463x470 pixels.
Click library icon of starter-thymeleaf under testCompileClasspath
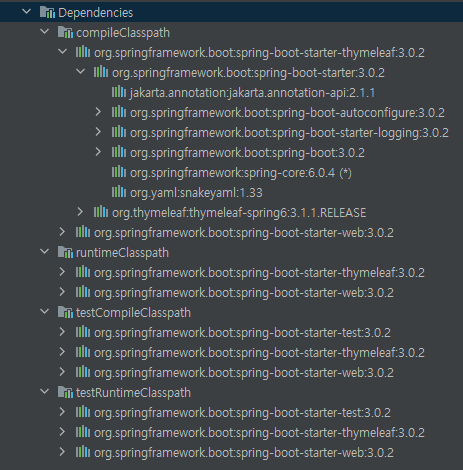pos(83,352)
